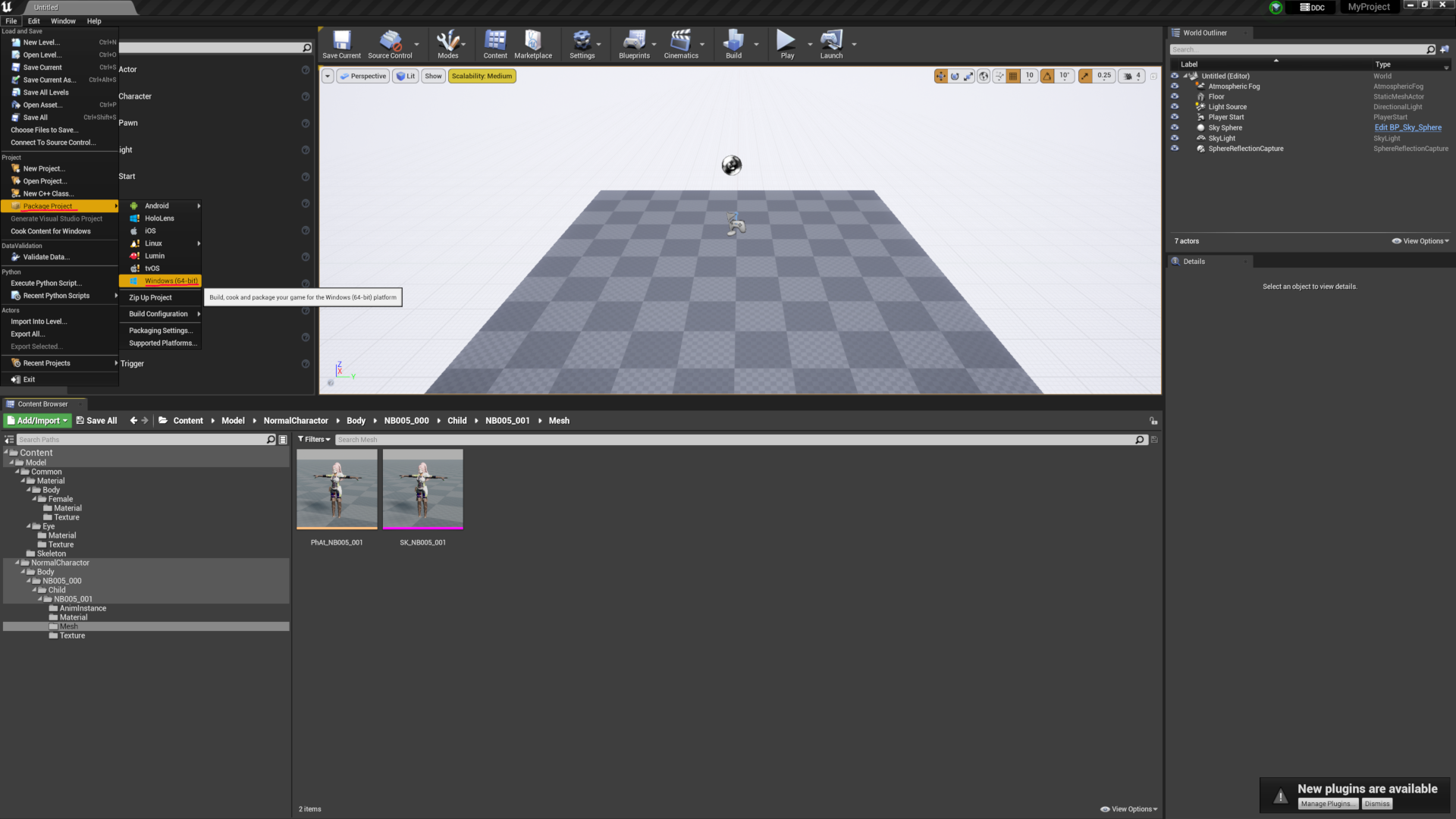
Task: Open Source Control from the toolbar
Action: click(390, 44)
